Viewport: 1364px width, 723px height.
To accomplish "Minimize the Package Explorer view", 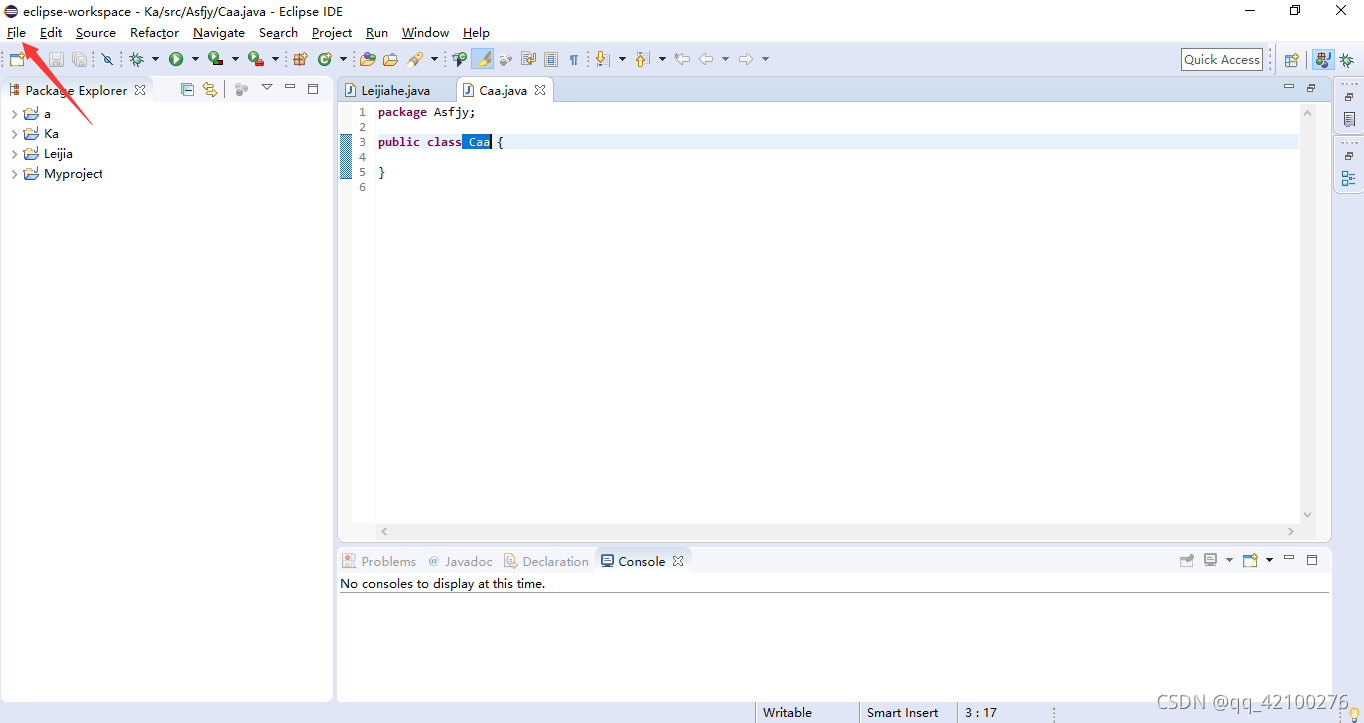I will [290, 88].
